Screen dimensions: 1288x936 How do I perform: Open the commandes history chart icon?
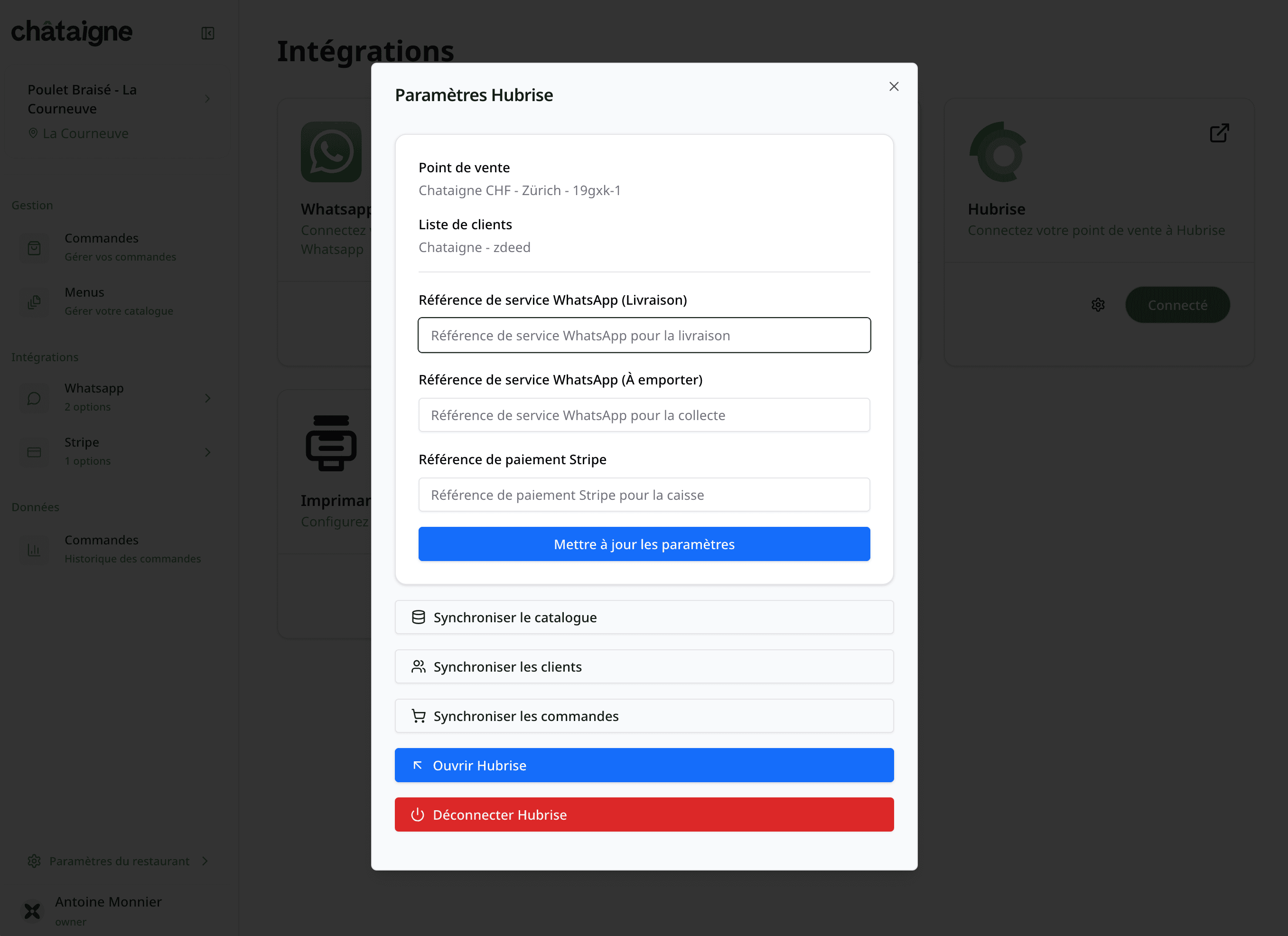pyautogui.click(x=34, y=549)
